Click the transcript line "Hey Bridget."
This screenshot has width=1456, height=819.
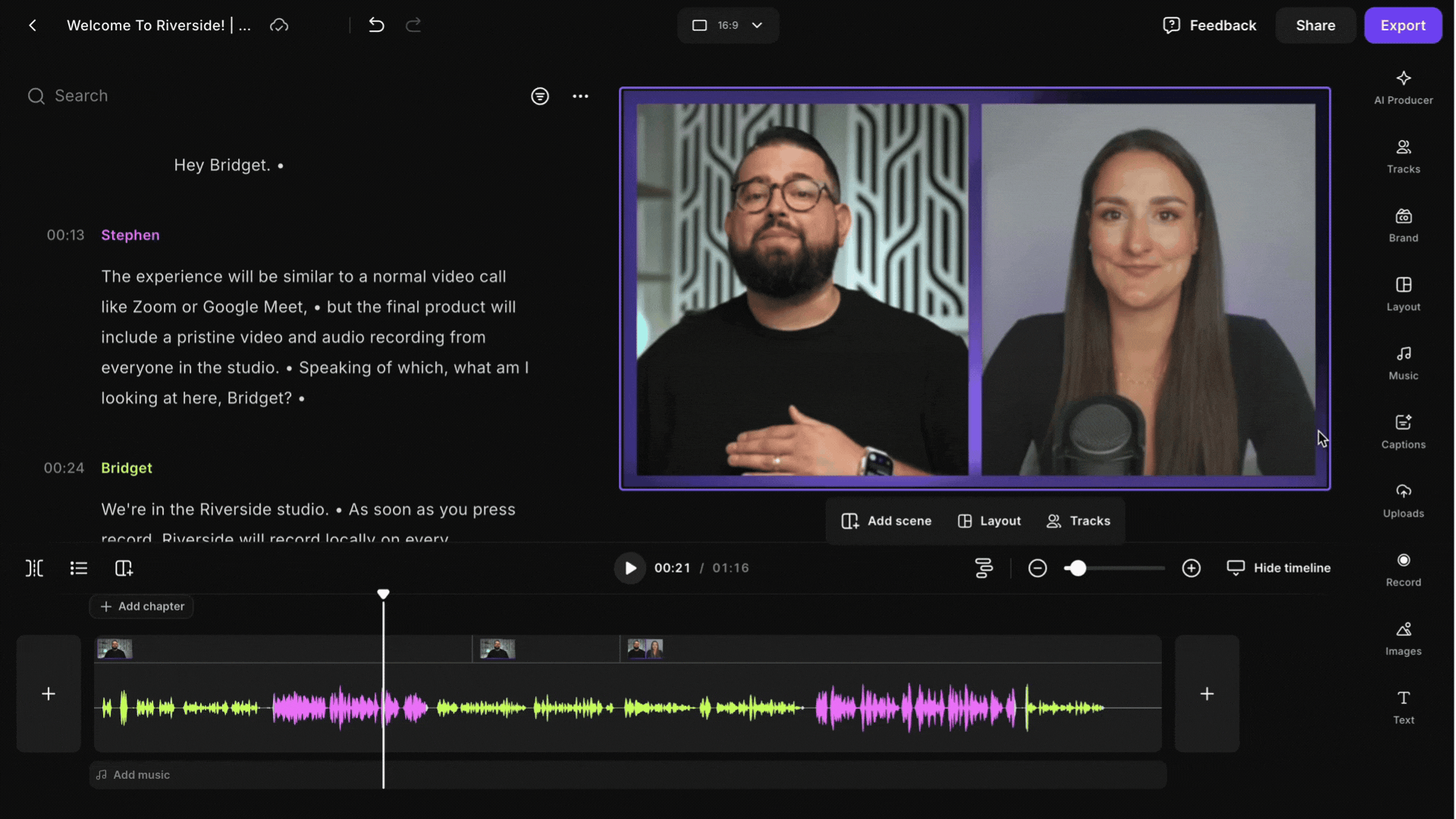click(x=221, y=165)
